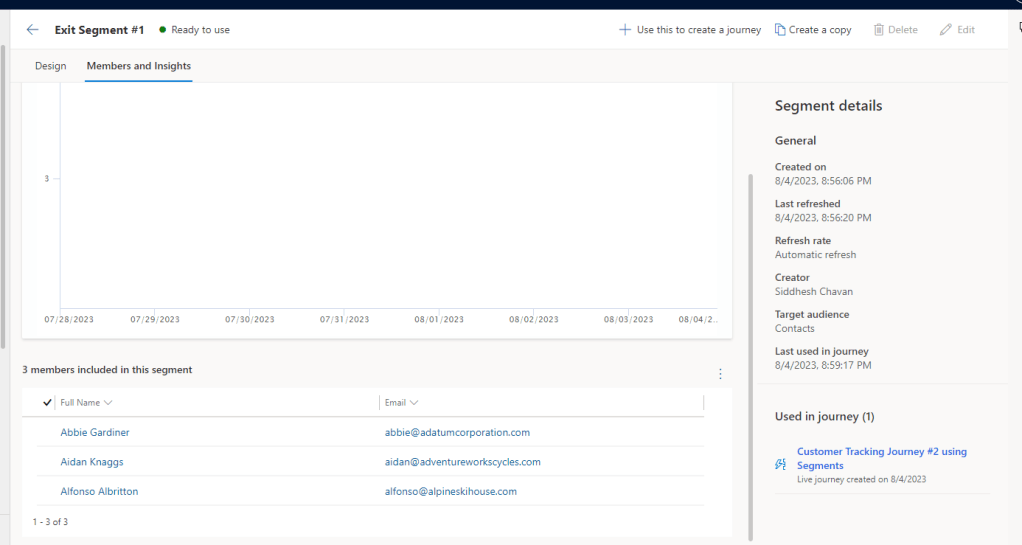This screenshot has width=1022, height=545.
Task: Open Aidan Knaggs contact link
Action: [x=92, y=462]
